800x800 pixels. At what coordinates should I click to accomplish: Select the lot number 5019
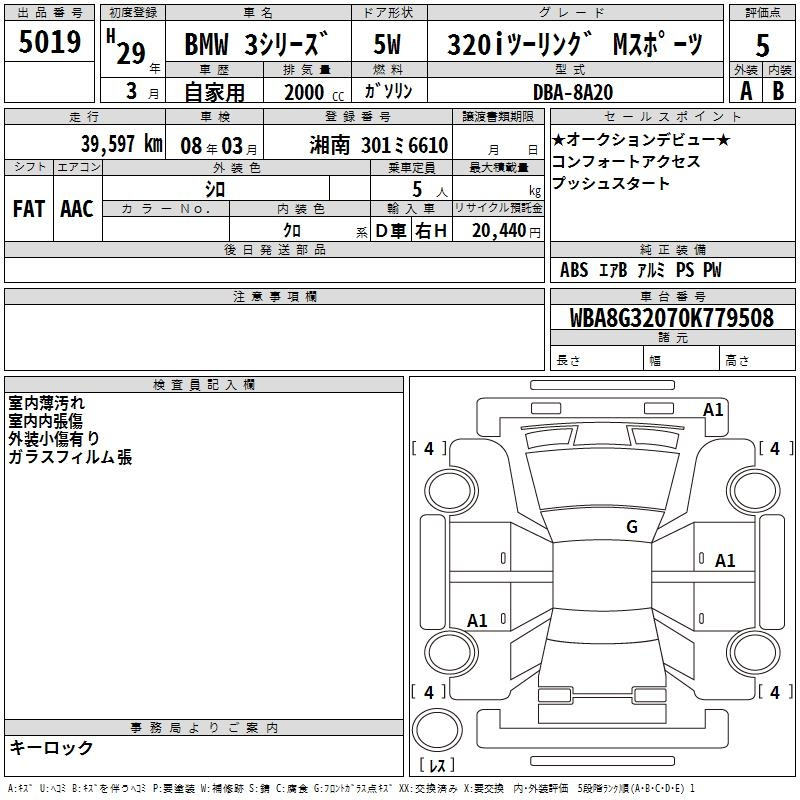pyautogui.click(x=49, y=42)
